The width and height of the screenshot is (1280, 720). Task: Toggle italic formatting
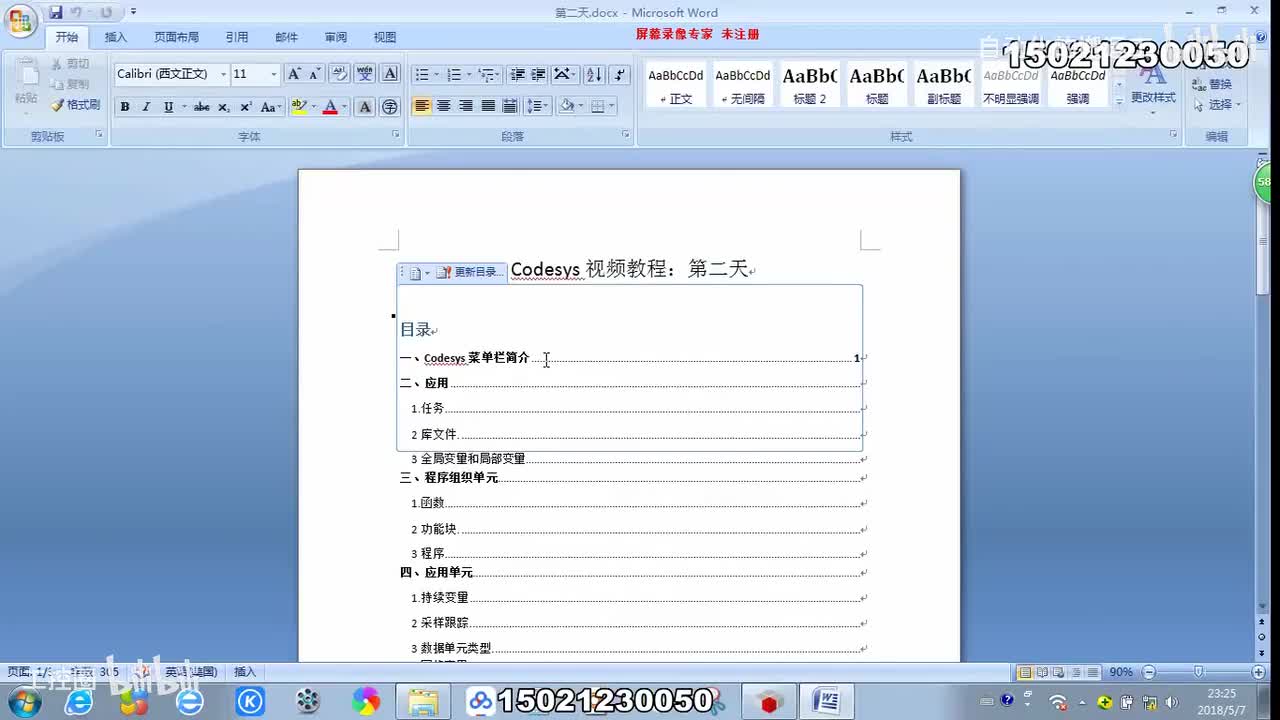(x=146, y=107)
